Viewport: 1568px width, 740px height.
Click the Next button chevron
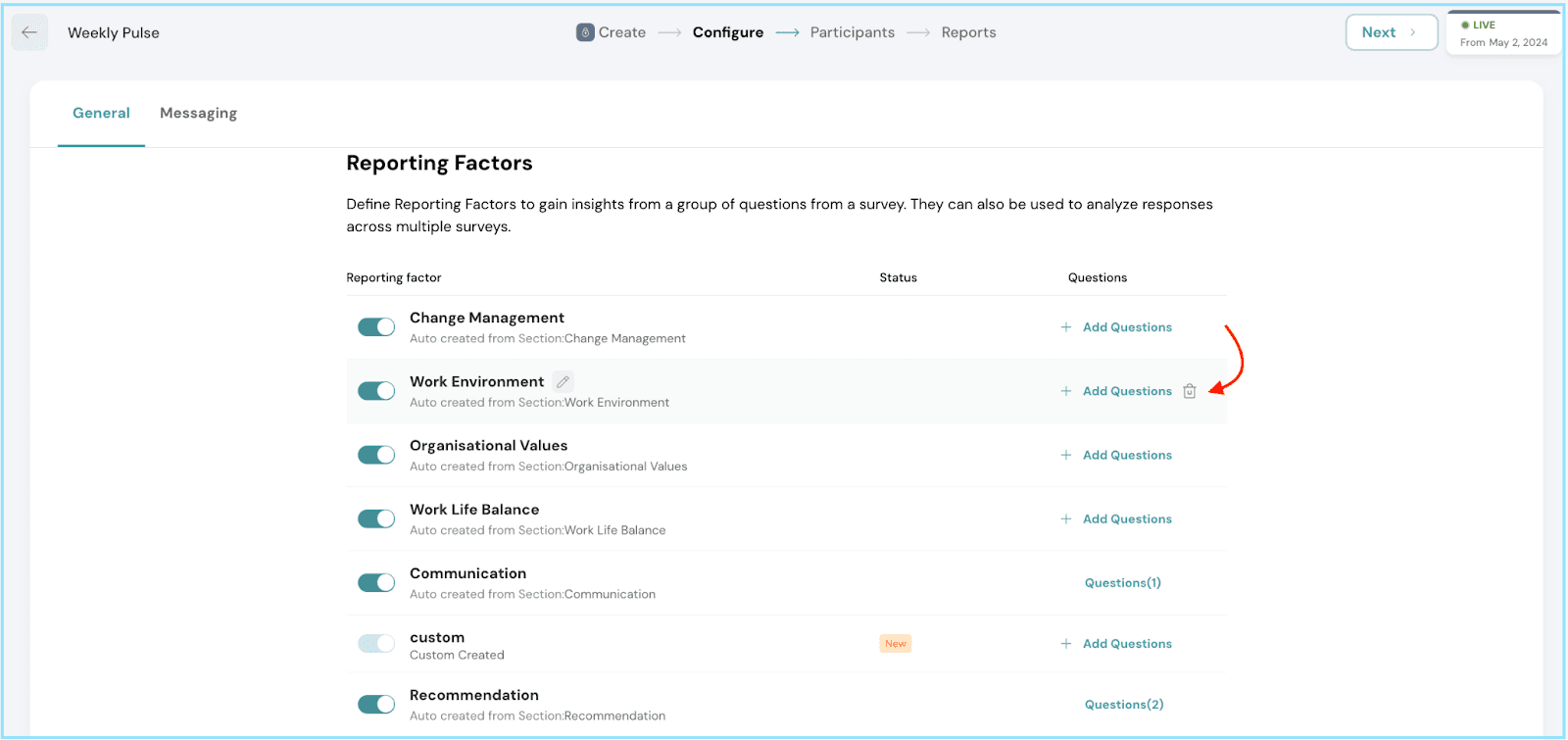point(1412,32)
